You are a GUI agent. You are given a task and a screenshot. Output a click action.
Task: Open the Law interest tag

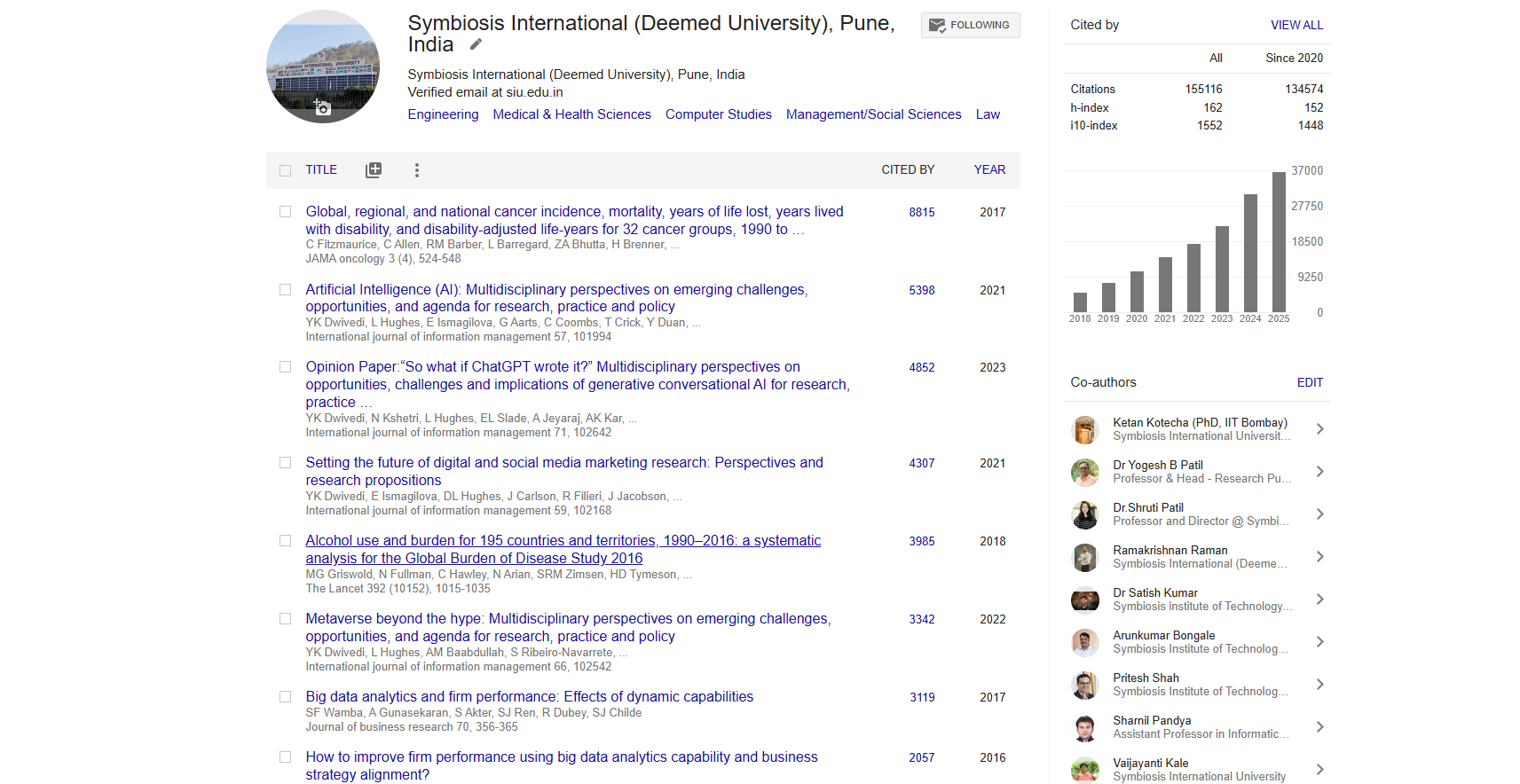pos(988,114)
